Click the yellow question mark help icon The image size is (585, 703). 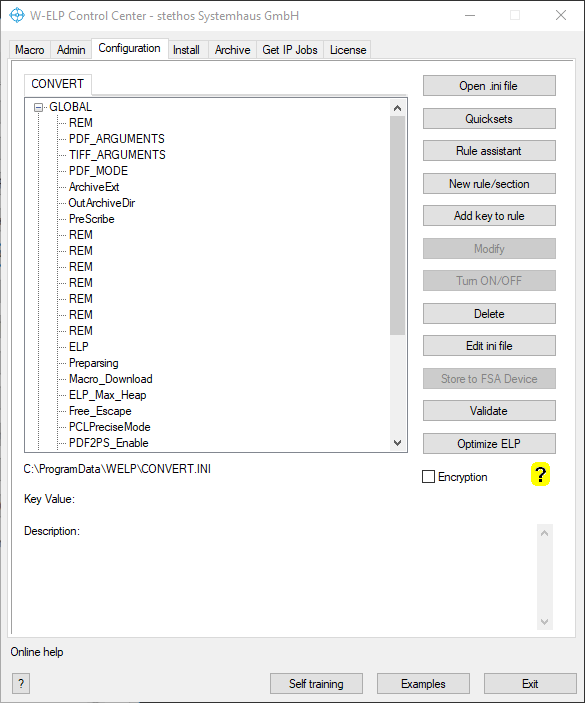(540, 474)
